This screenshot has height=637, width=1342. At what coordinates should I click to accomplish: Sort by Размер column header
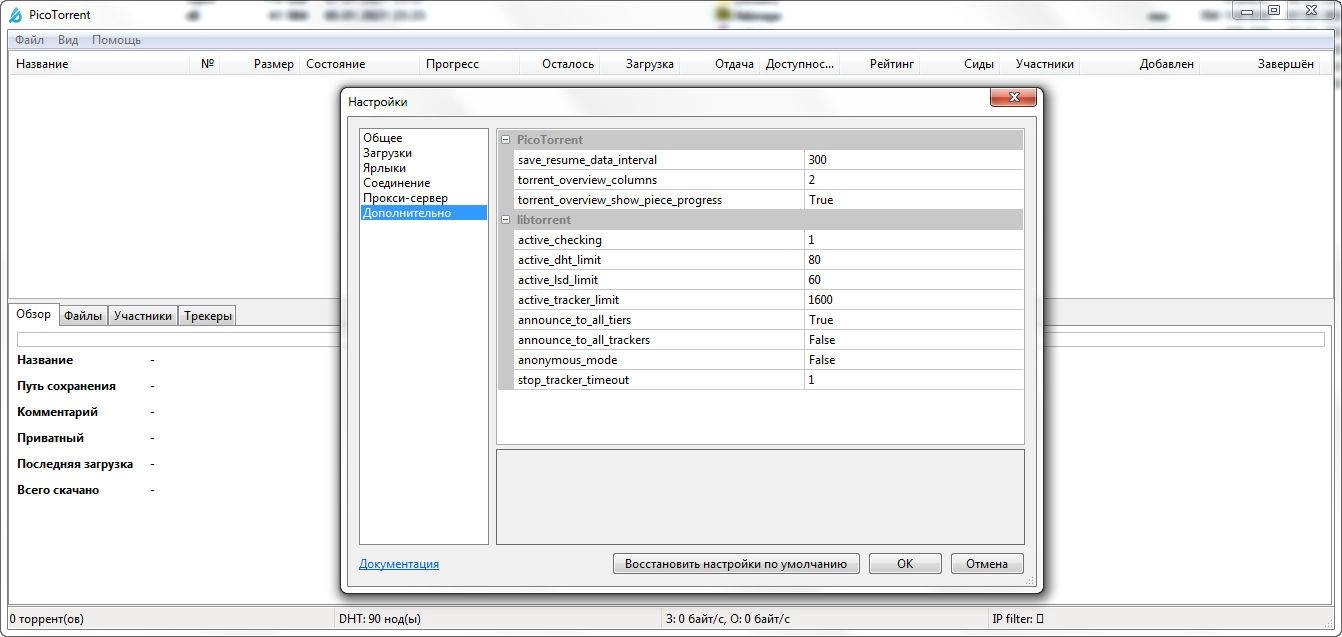coord(260,64)
